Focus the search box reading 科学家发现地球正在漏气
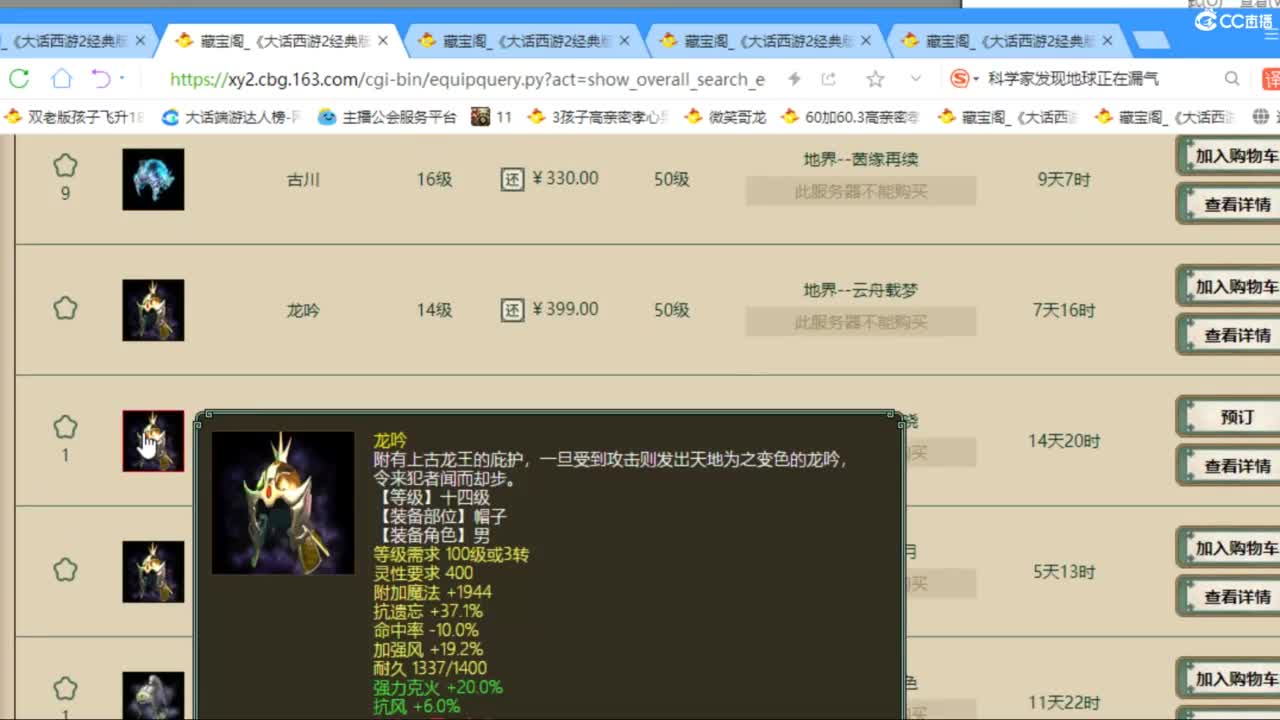Screen dimensions: 1280x720 pyautogui.click(x=1073, y=78)
